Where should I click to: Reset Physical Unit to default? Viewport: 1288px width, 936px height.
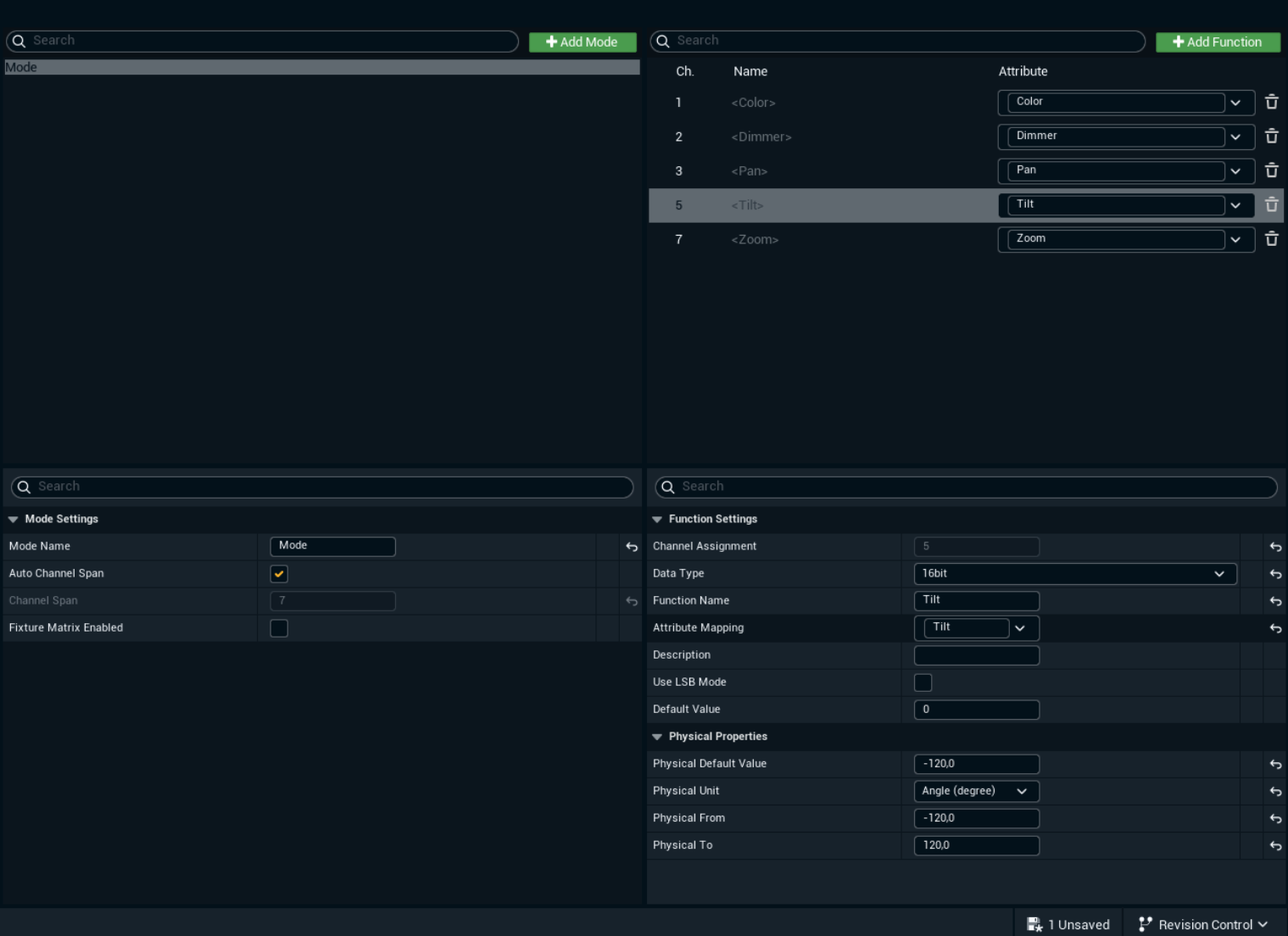click(1274, 791)
